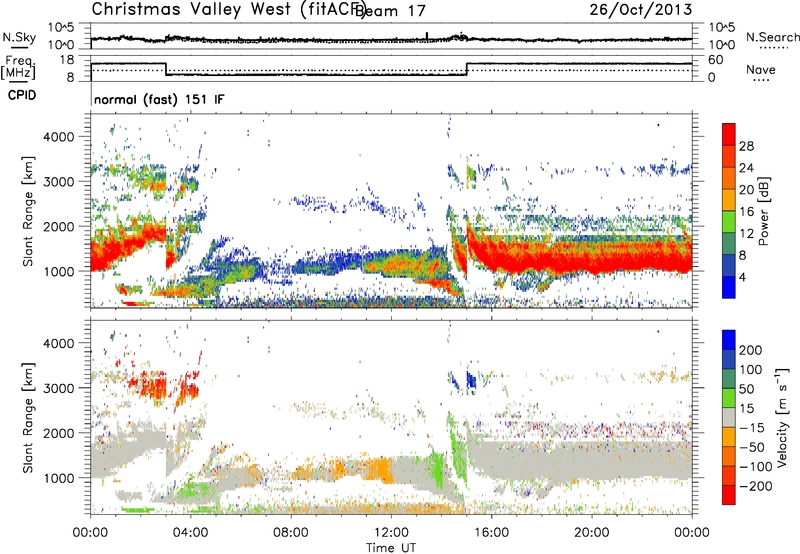Click the '4' power scale value
Screen dimensions: 800x554
(x=742, y=277)
